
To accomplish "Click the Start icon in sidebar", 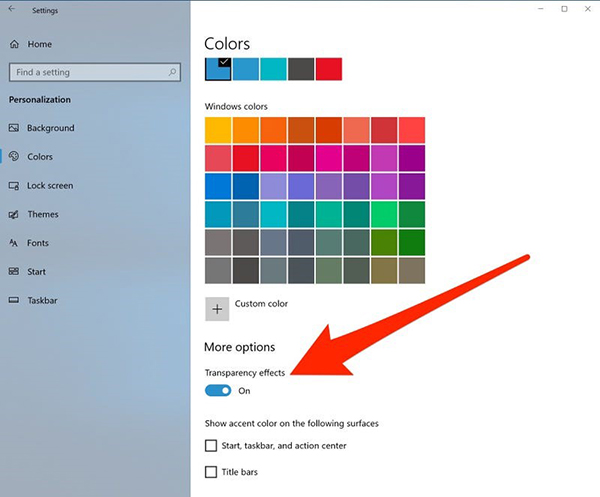I will point(14,272).
